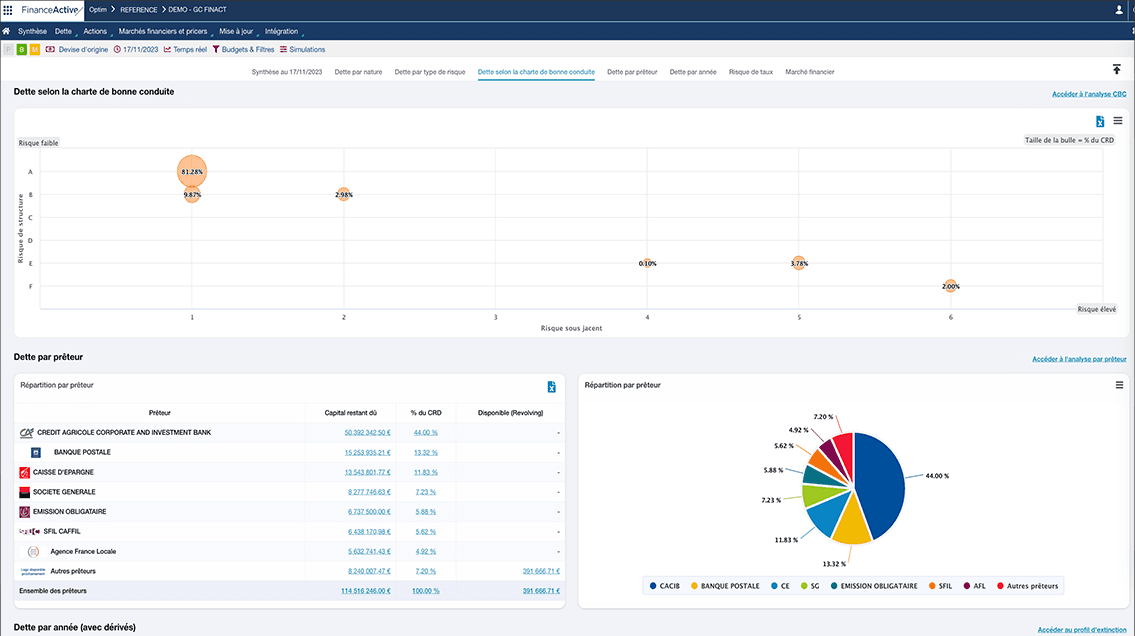Toggle the orange M indicator
This screenshot has width=1135, height=636.
click(34, 49)
